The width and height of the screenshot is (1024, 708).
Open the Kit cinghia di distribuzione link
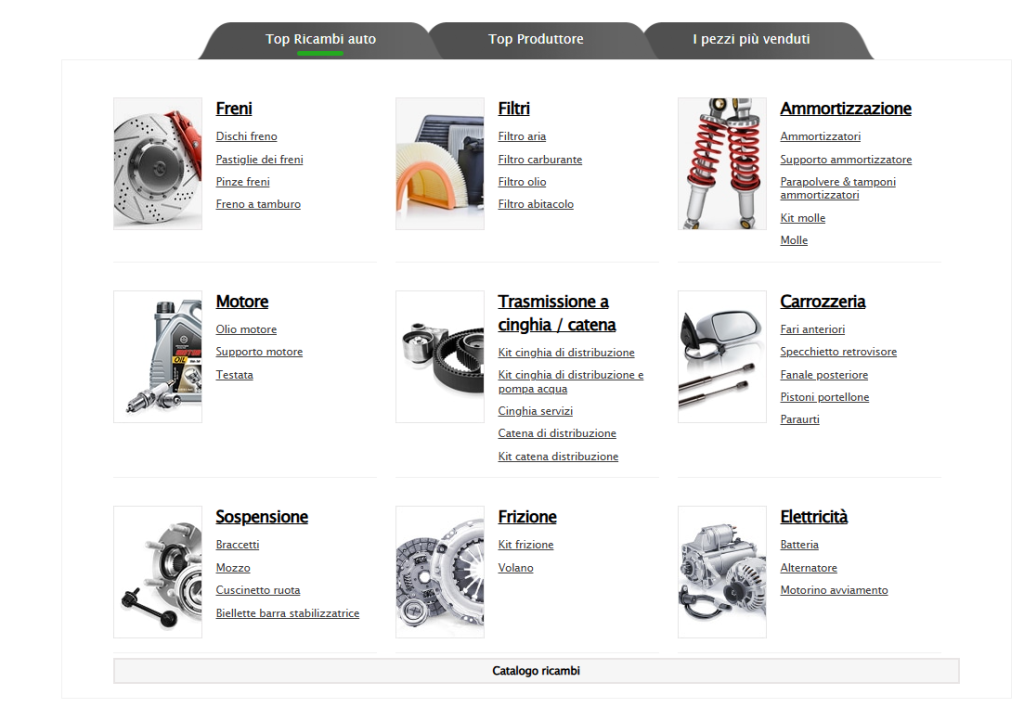566,353
